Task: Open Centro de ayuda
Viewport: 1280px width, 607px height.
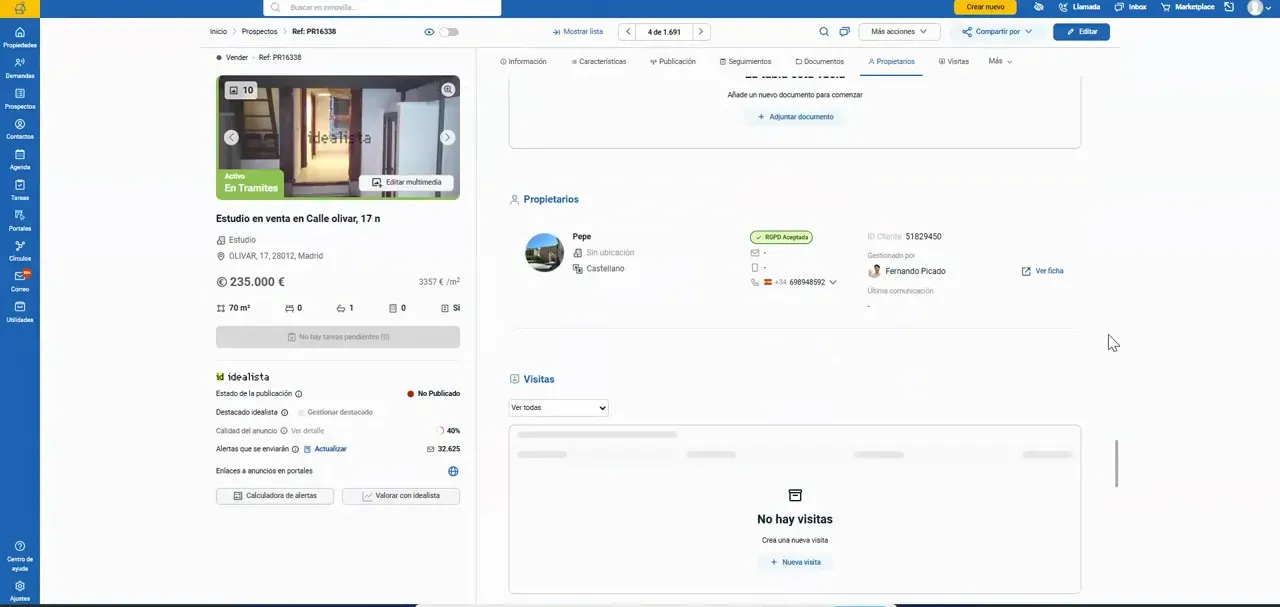Action: (20, 556)
